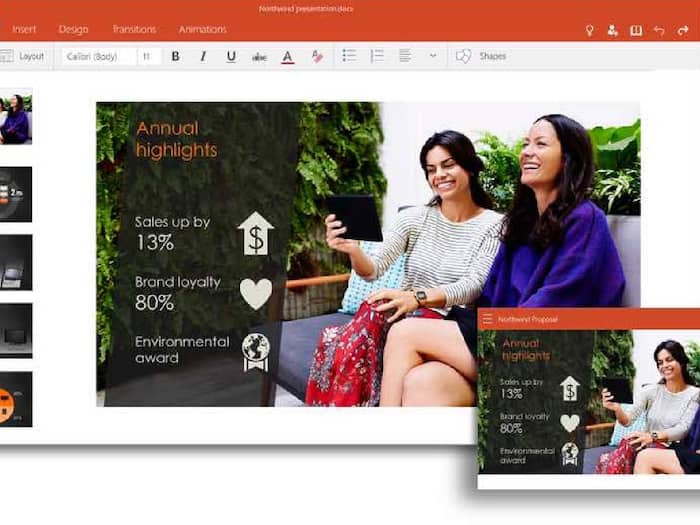This screenshot has width=700, height=525.
Task: Open the Calibri (Body) font dropdown
Action: pos(98,57)
